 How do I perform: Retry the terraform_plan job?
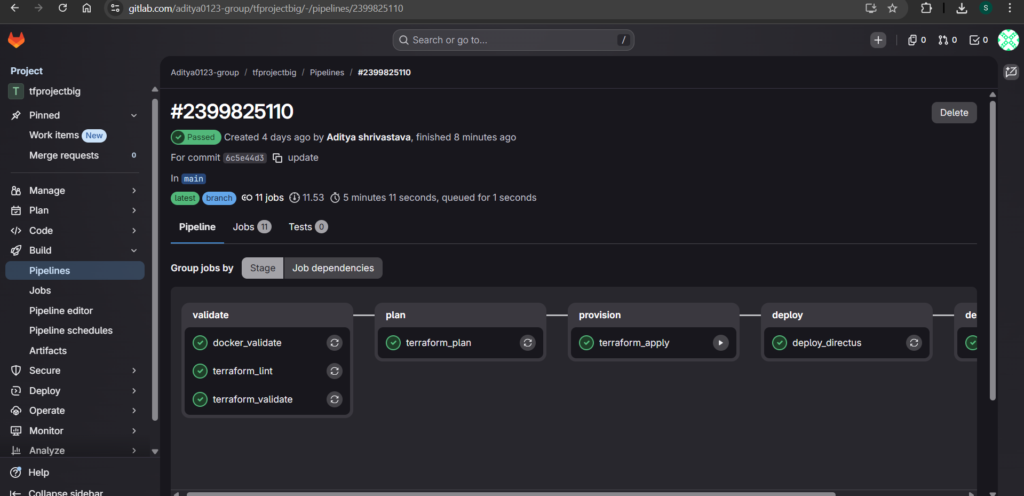(x=527, y=342)
